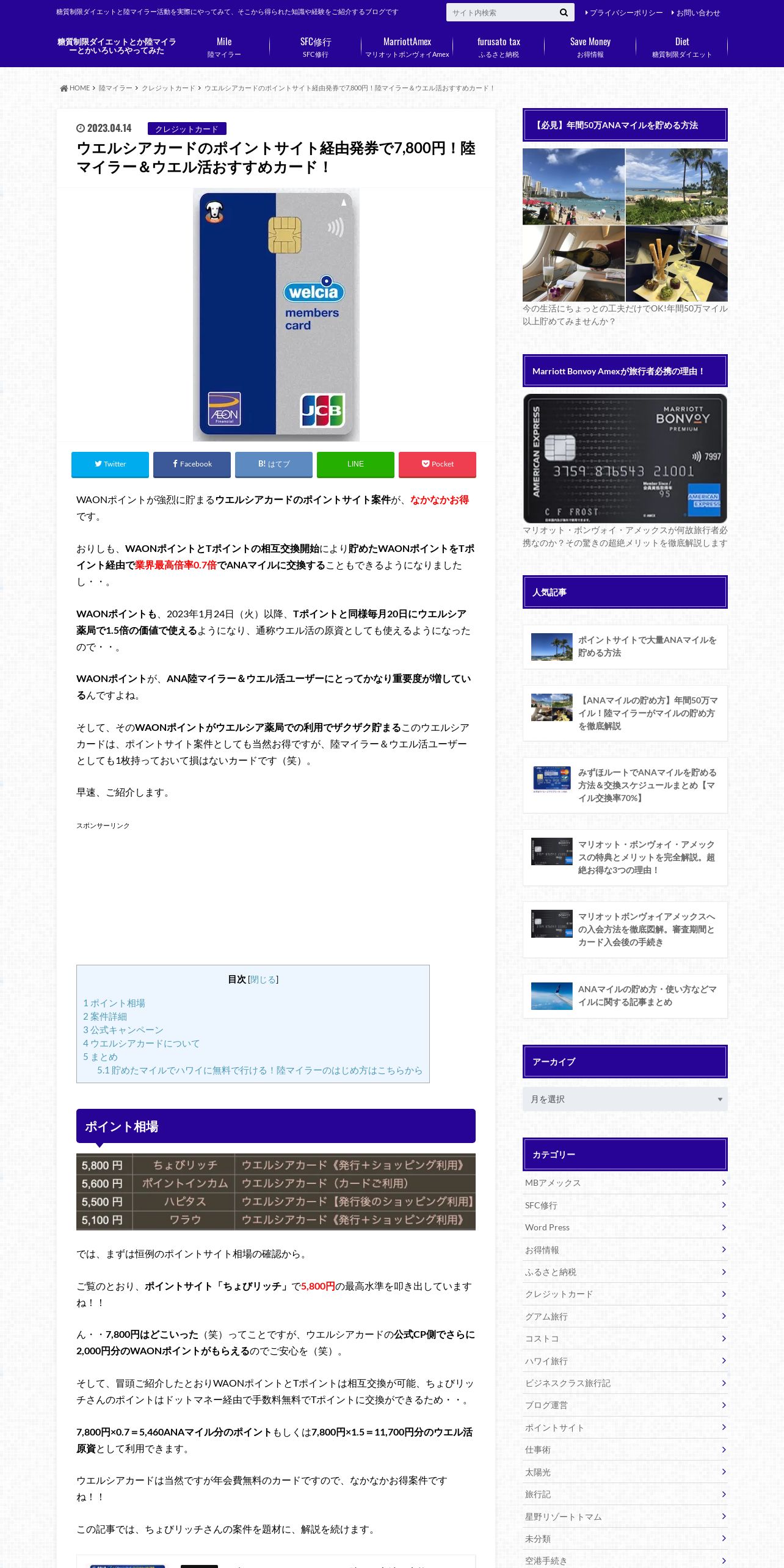Image resolution: width=784 pixels, height=1568 pixels.
Task: Jump to section 1 ポイント相場
Action: coord(114,1003)
